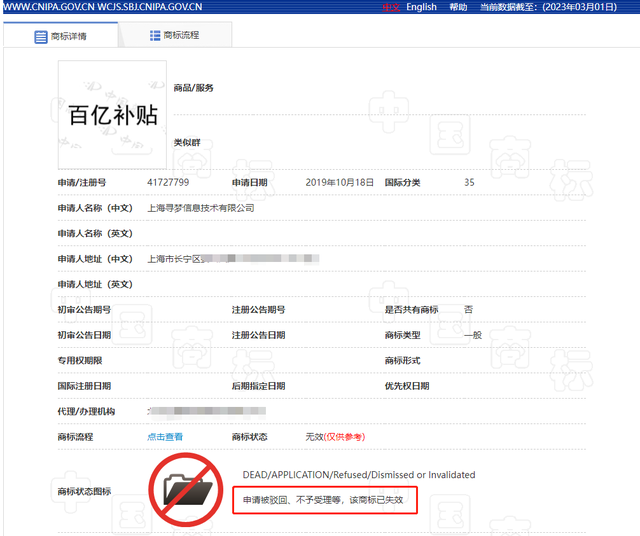Screen dimensions: 640x536
Task: Click the 后期指定日期 label
Action: point(258,386)
